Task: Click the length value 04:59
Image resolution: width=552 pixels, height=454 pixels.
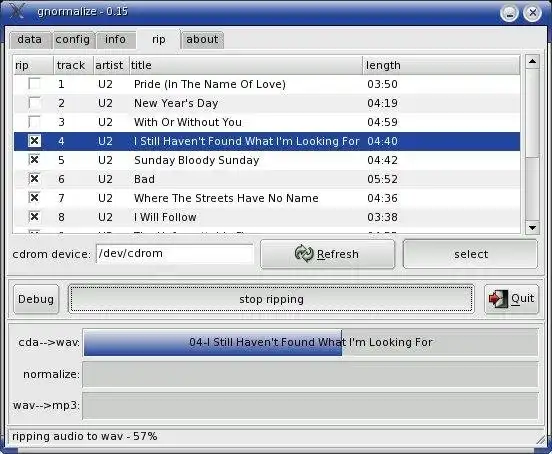Action: [382, 122]
